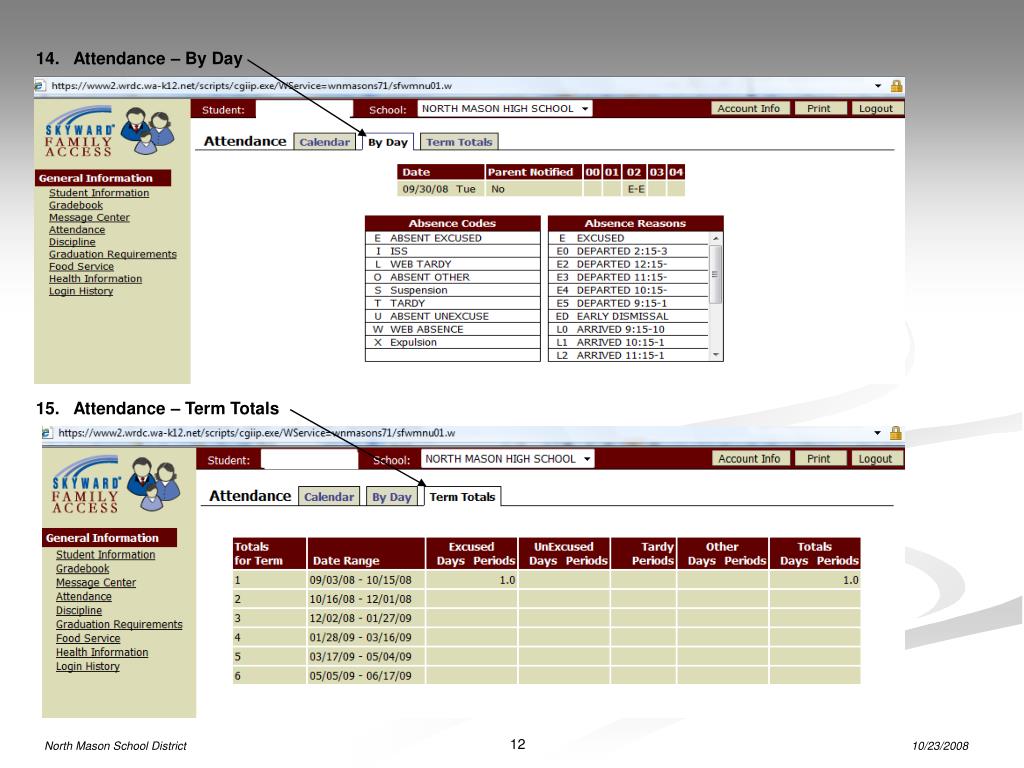This screenshot has height=768, width=1024.
Task: Click Absence Reasons list scroll up arrow
Action: point(716,238)
